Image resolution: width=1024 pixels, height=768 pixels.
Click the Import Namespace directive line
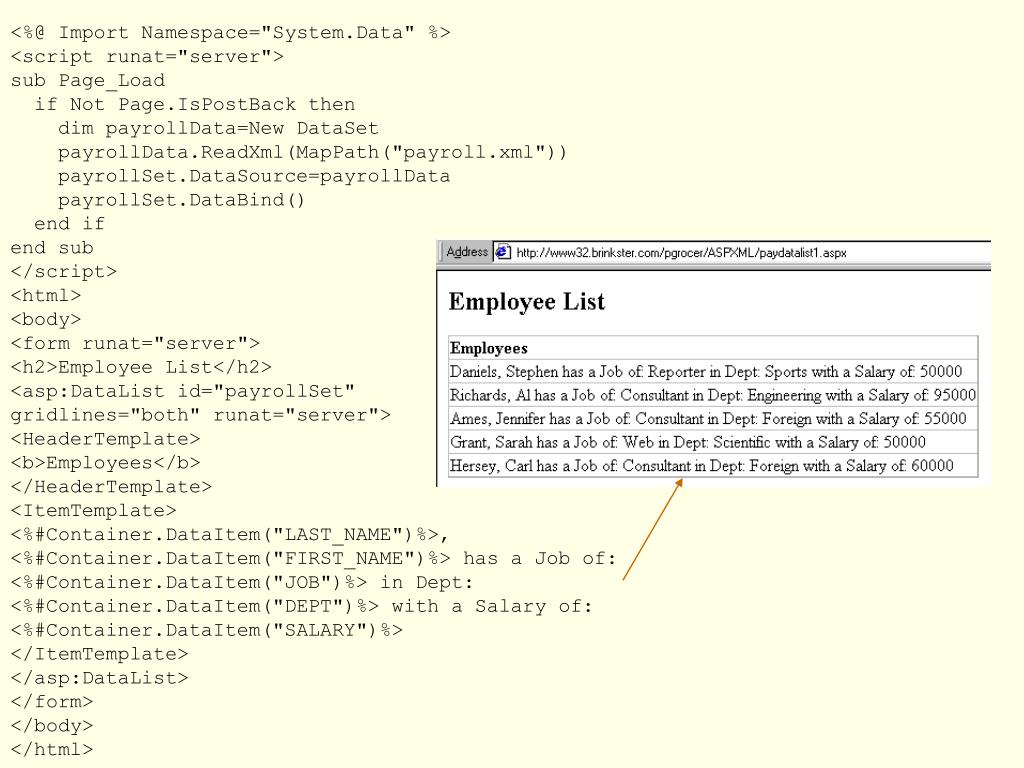pos(231,33)
